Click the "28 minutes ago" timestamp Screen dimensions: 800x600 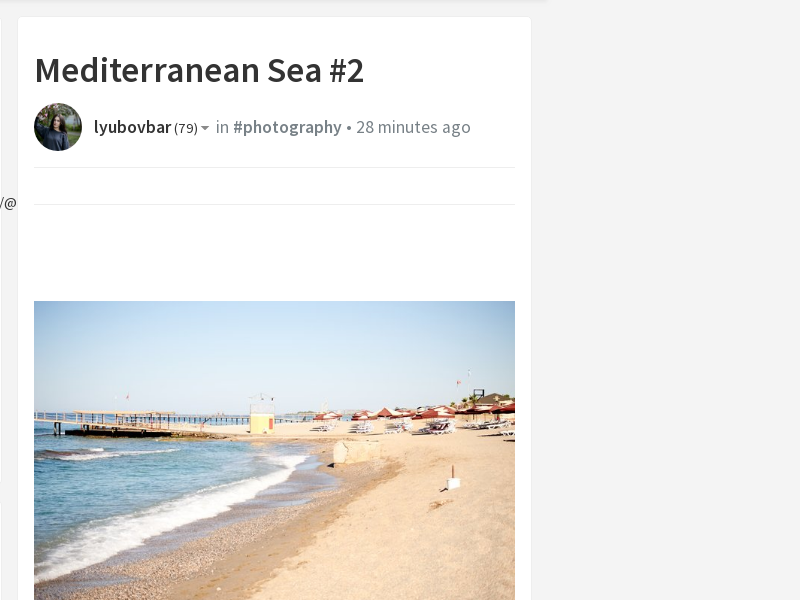coord(413,127)
